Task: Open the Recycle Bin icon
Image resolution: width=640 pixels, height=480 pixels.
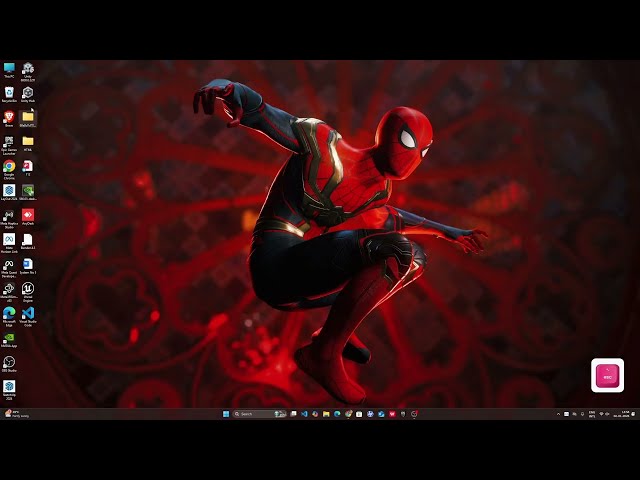Action: 9,95
